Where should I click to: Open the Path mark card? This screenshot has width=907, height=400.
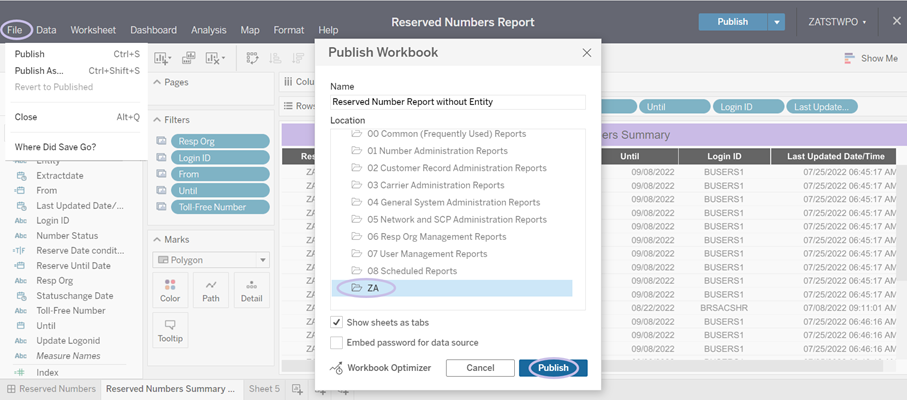[211, 290]
